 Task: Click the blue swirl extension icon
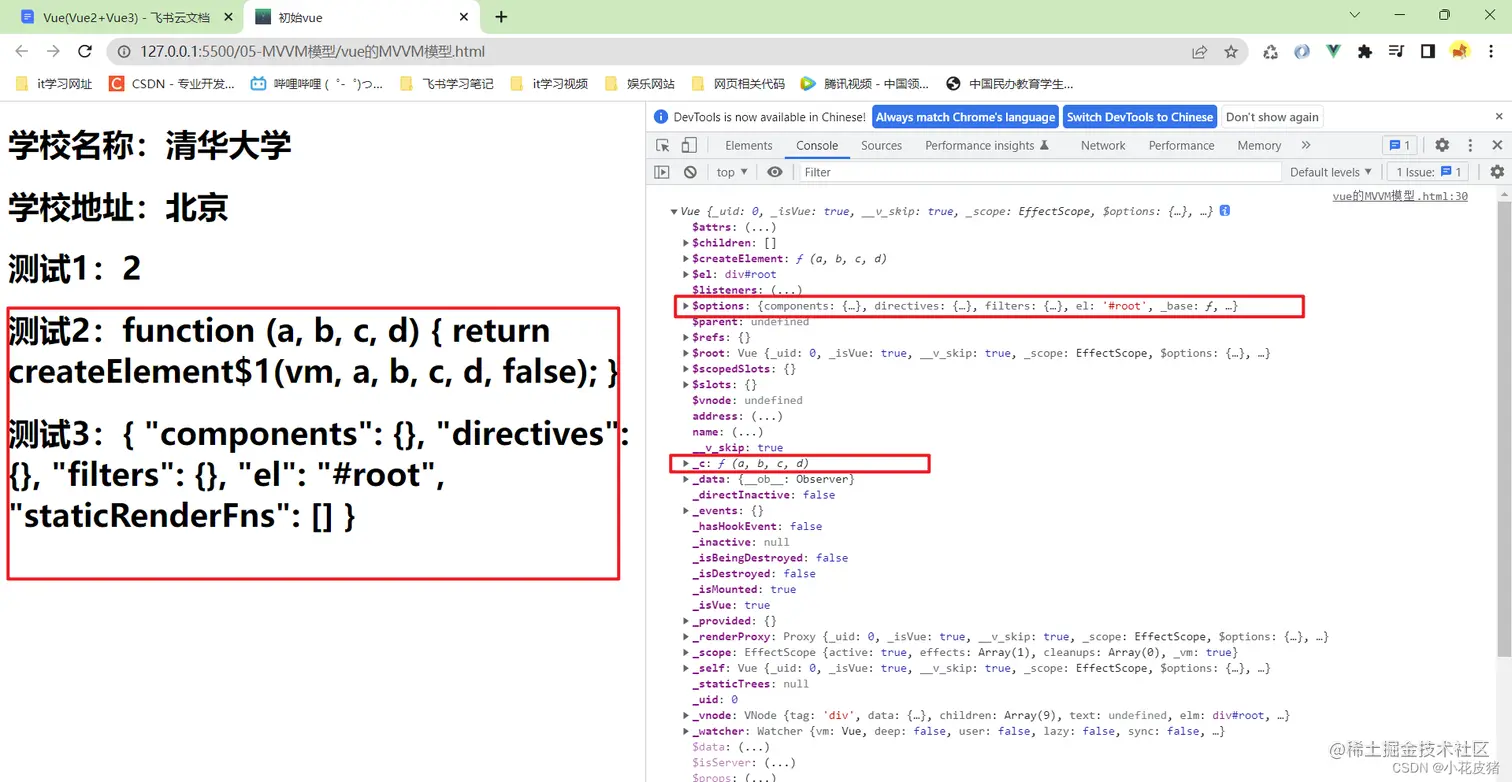tap(1301, 51)
